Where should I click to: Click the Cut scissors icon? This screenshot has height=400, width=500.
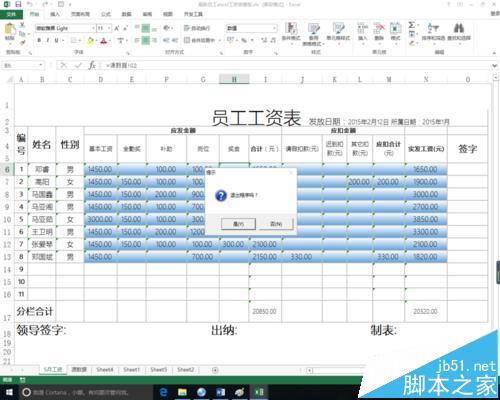tap(22, 25)
